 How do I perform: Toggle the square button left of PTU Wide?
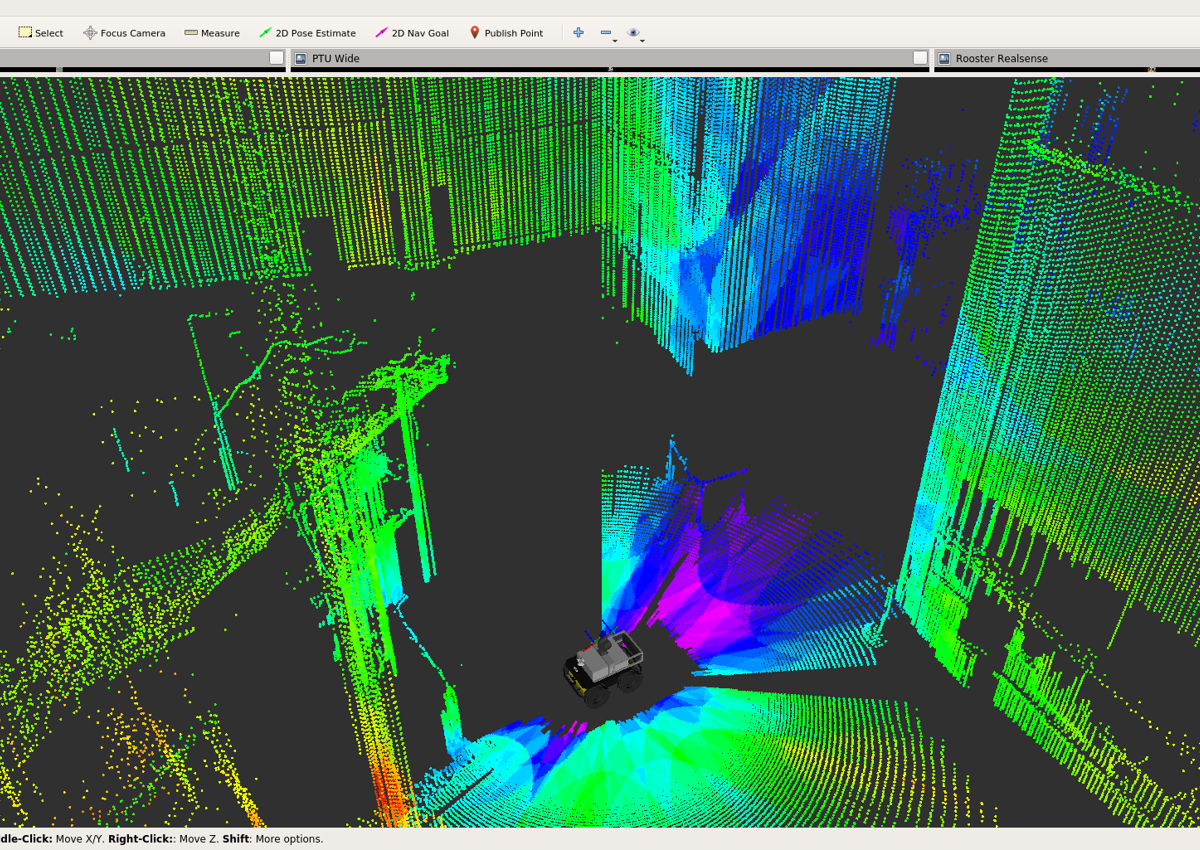[277, 58]
